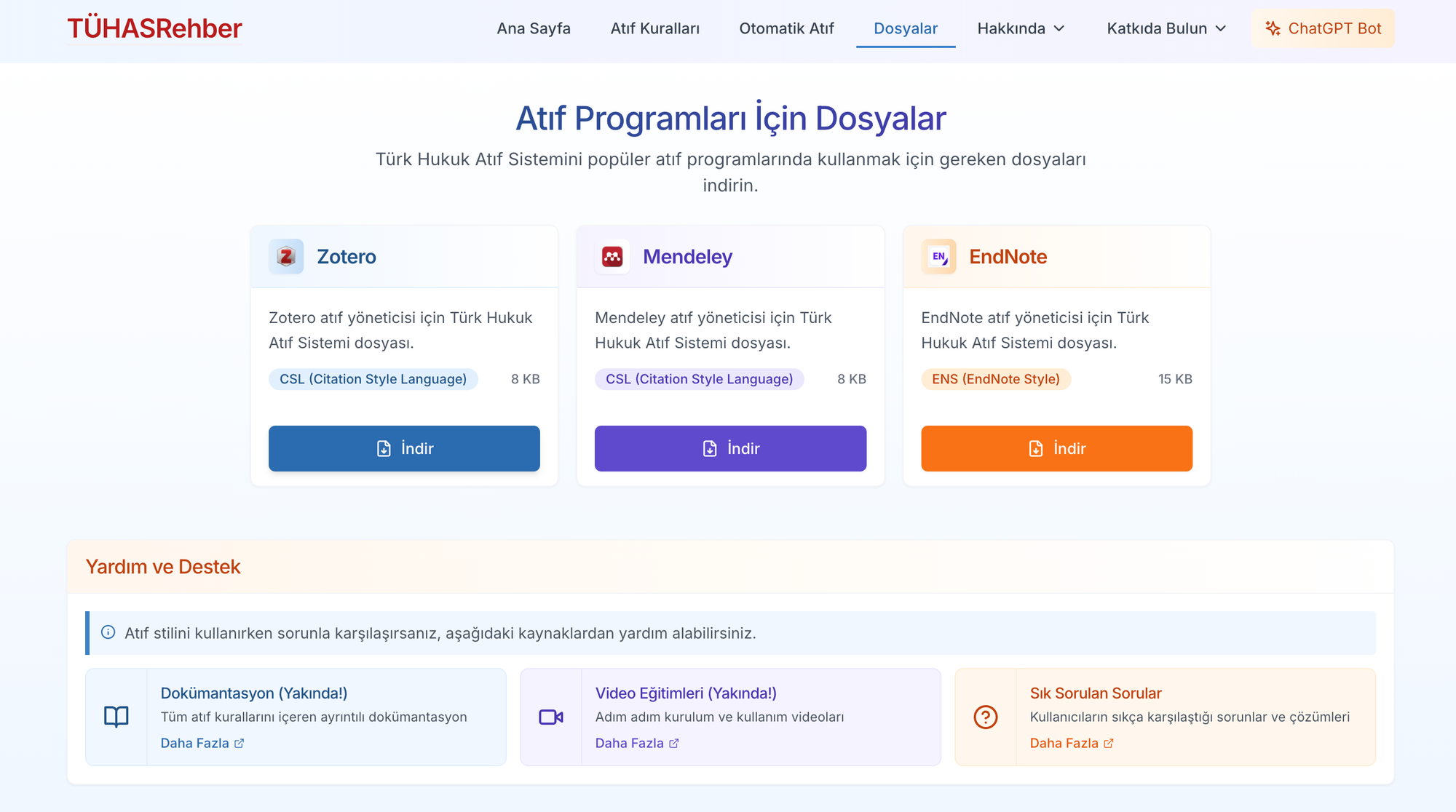Click the question mark icon for Sık Sorulan Sorular
1456x812 pixels.
(x=986, y=717)
